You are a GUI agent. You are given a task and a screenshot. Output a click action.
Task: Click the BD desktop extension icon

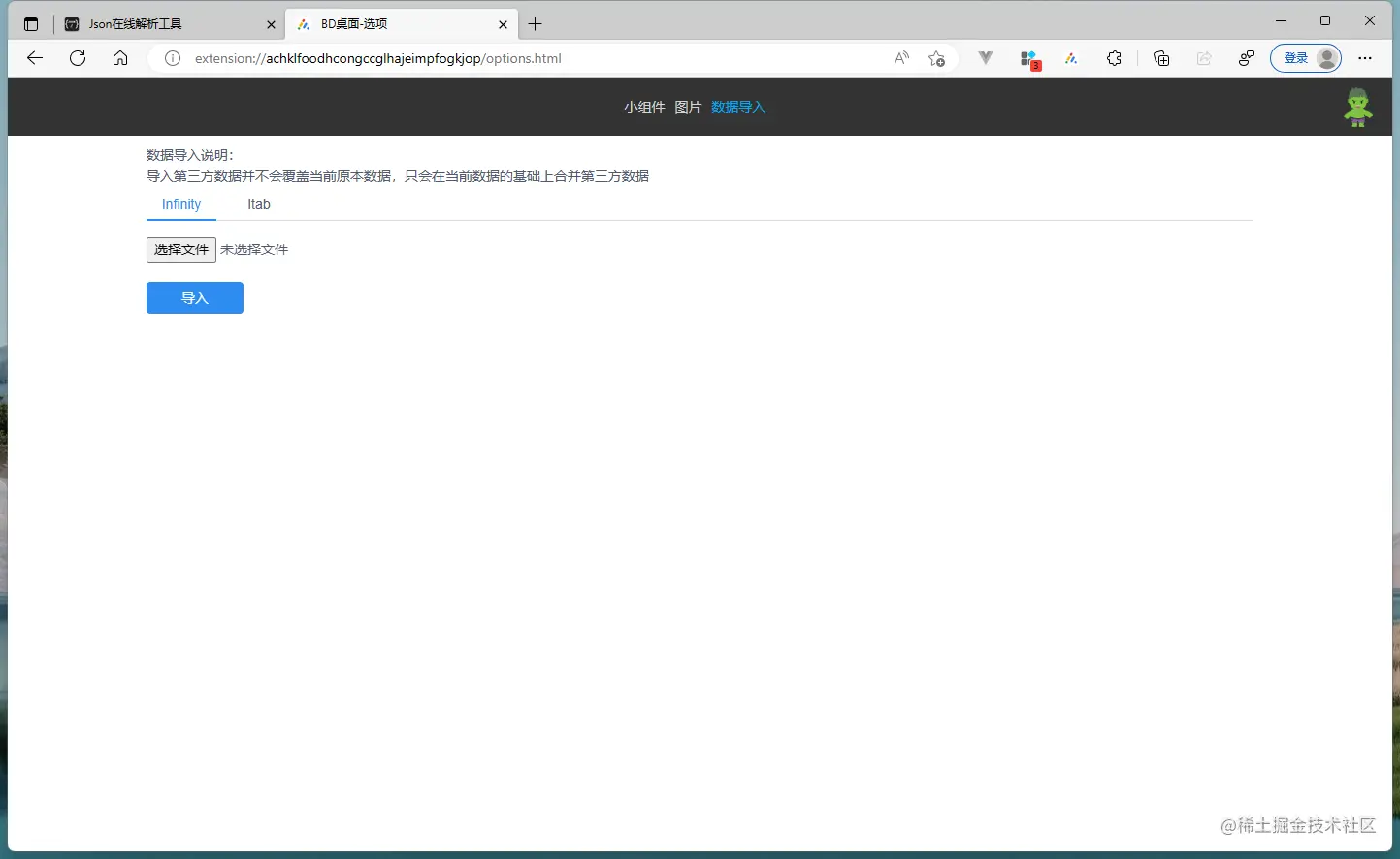coord(1071,58)
